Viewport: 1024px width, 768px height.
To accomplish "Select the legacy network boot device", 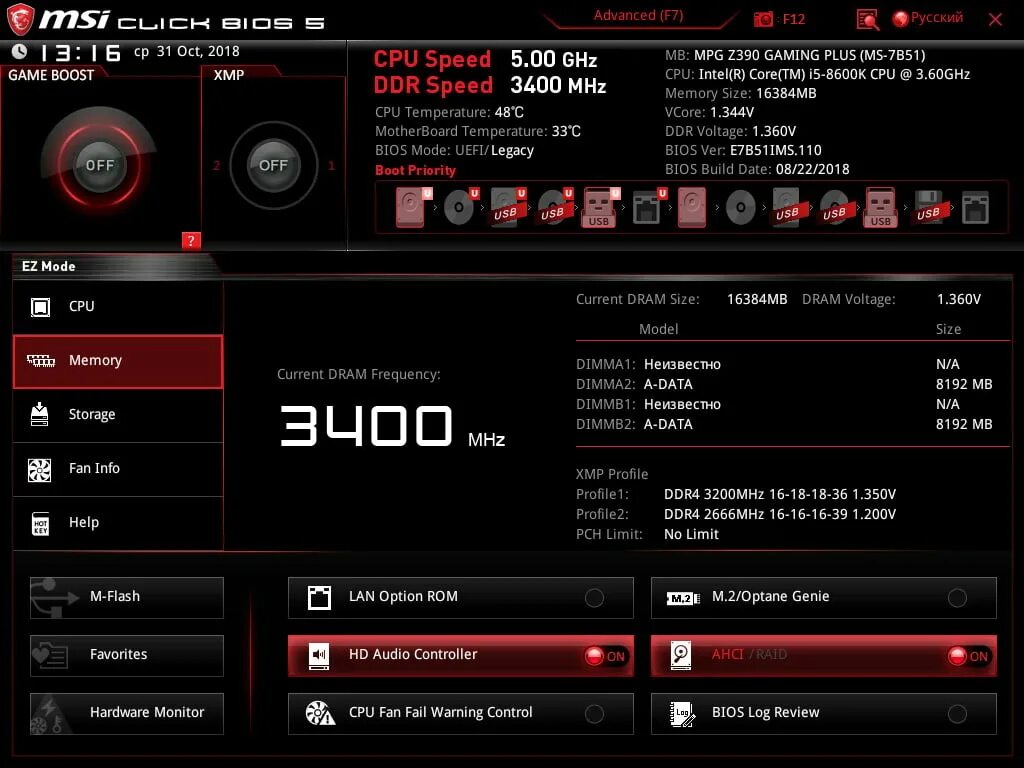I will (x=975, y=208).
